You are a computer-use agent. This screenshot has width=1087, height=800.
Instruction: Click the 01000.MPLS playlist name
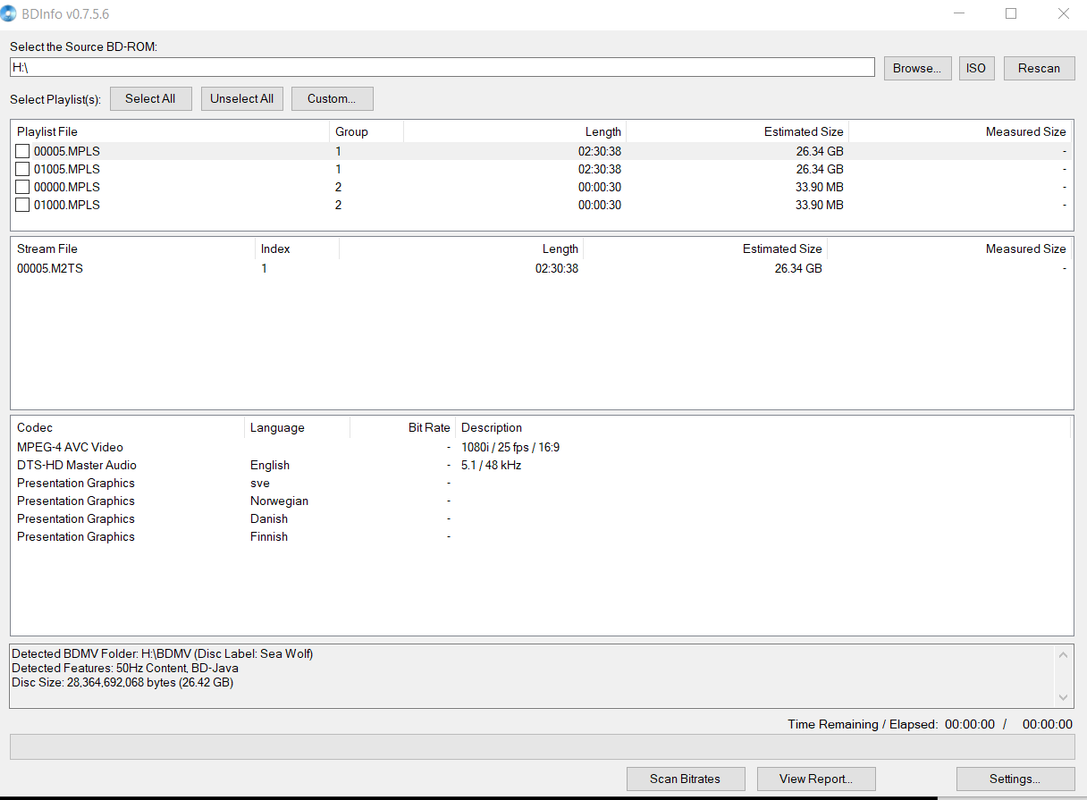67,205
